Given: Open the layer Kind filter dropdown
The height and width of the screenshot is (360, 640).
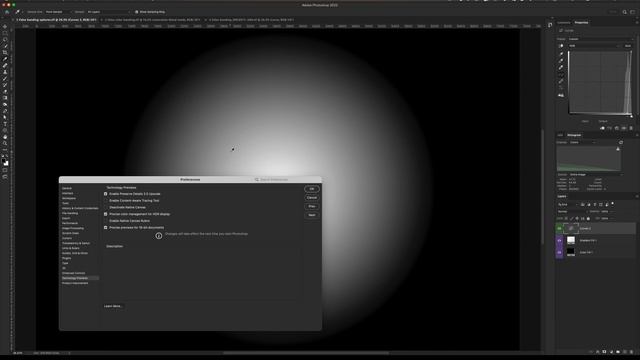Looking at the screenshot, I should pyautogui.click(x=567, y=204).
